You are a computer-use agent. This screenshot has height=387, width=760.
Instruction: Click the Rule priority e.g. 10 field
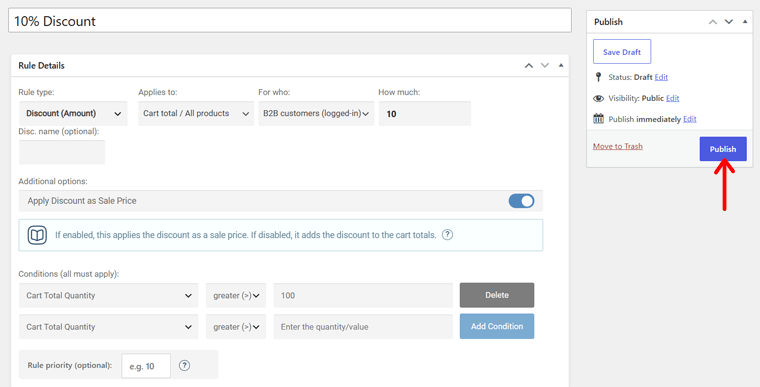(146, 366)
